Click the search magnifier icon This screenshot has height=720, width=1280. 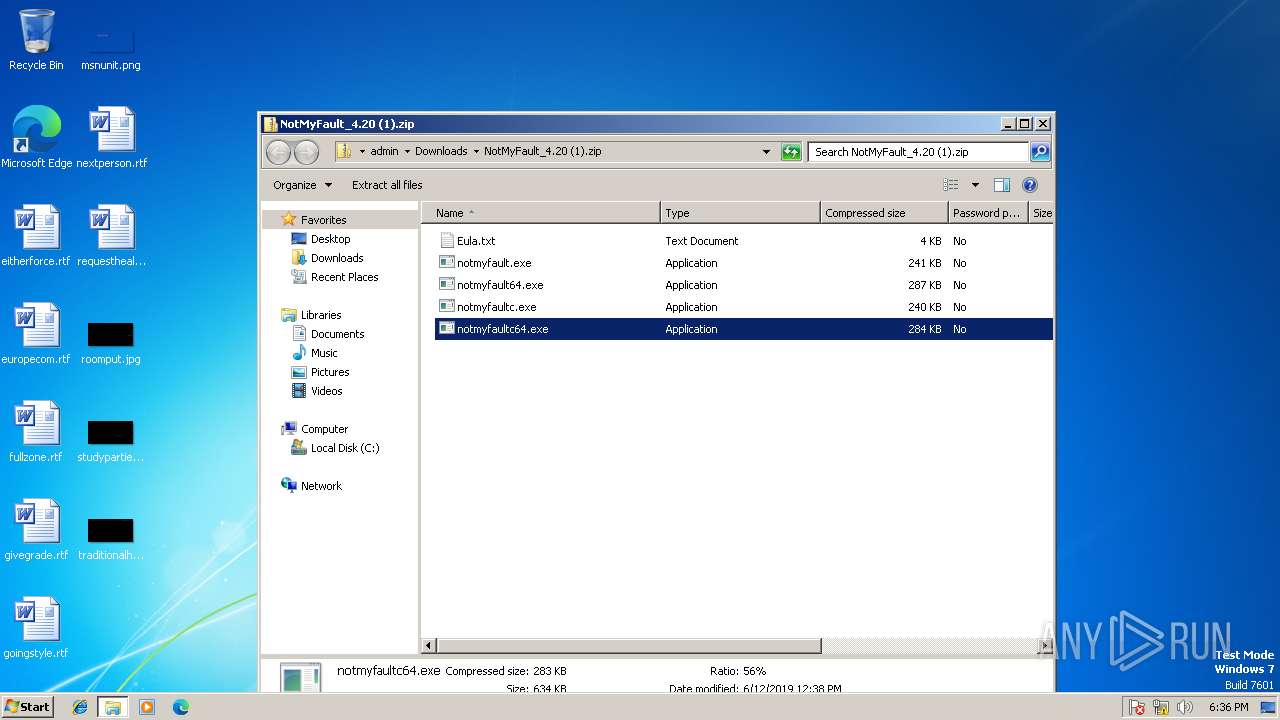pyautogui.click(x=1040, y=152)
